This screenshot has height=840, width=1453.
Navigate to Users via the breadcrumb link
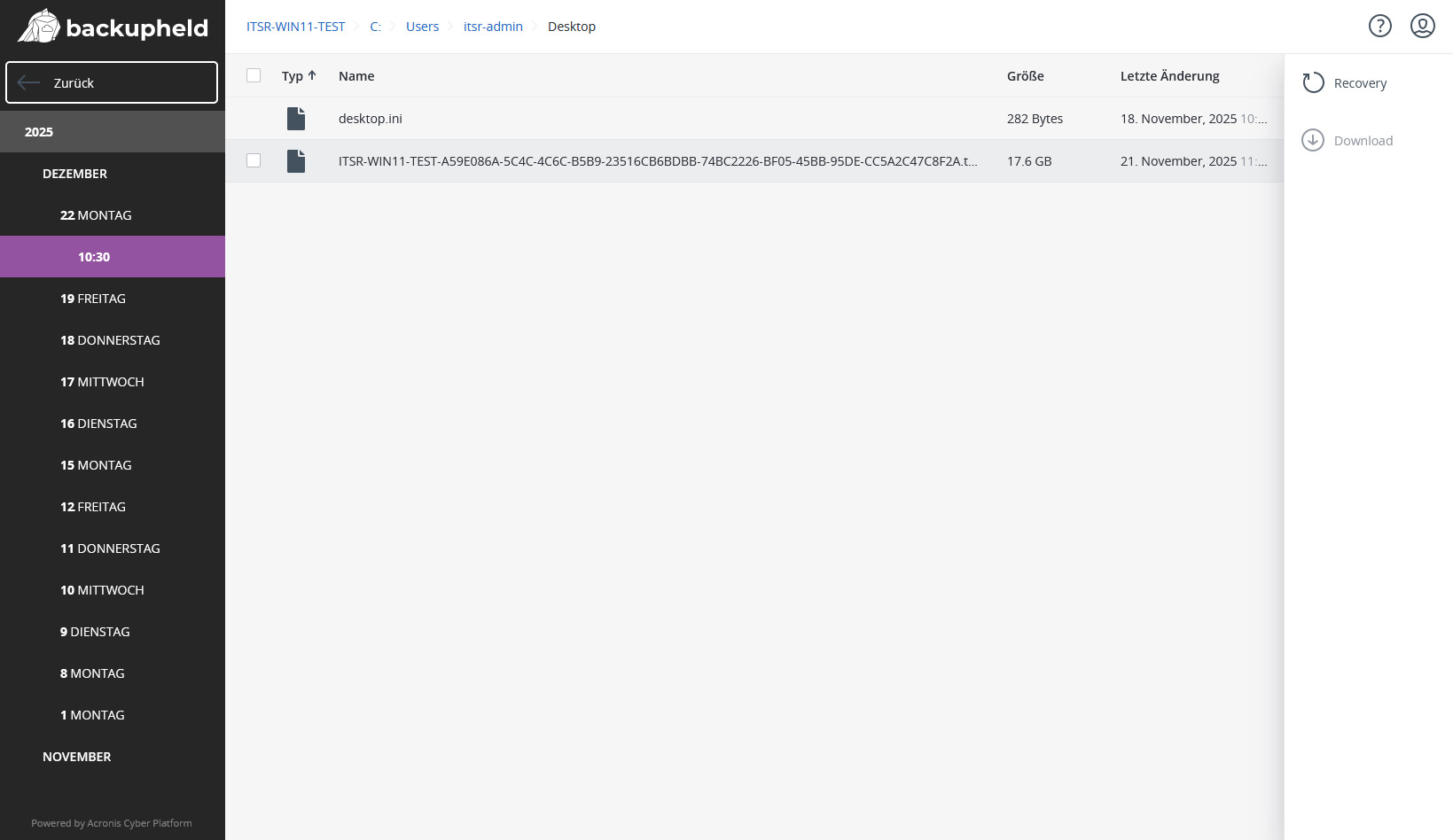(422, 26)
